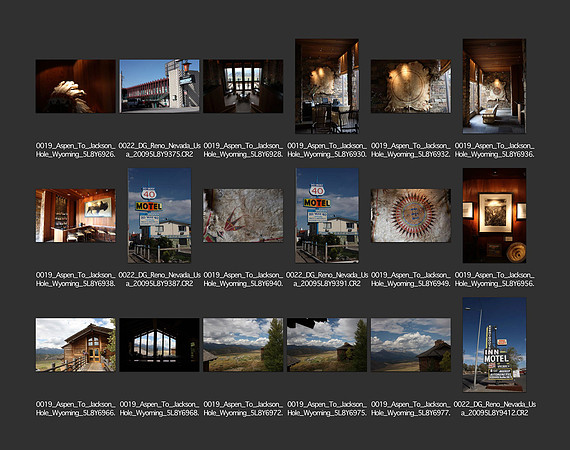Select the red bird tracks hide thumbnail
The height and width of the screenshot is (450, 570).
point(243,216)
